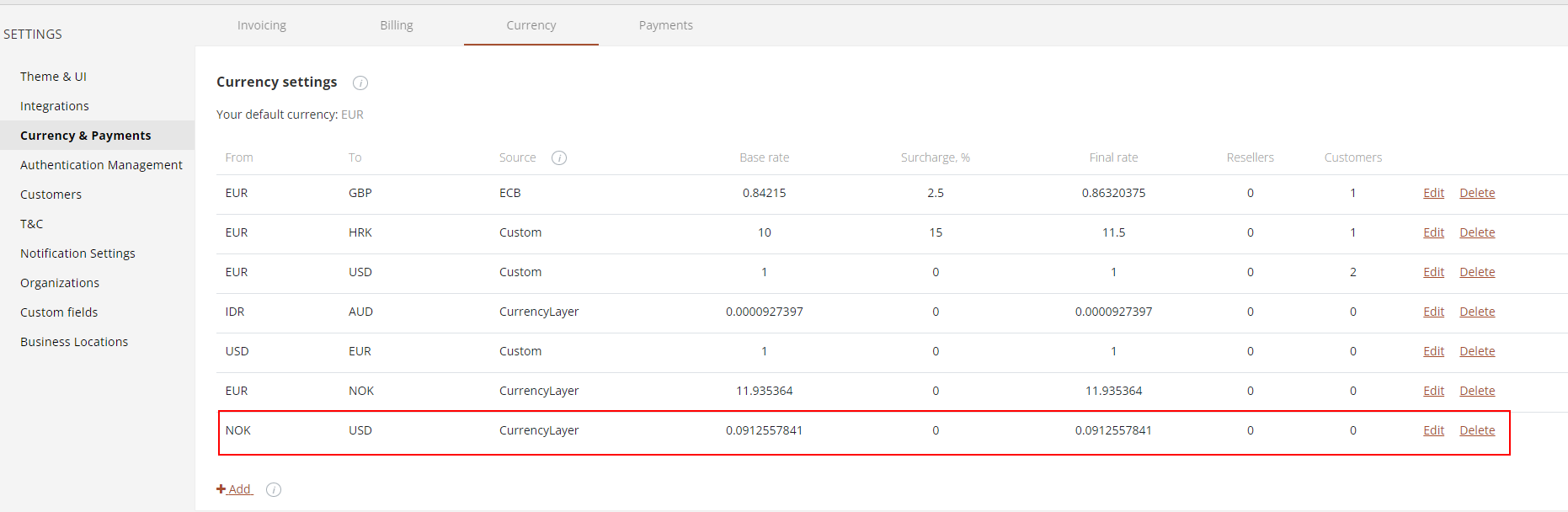Click the Final rate column header
The image size is (1568, 512).
tap(1113, 157)
